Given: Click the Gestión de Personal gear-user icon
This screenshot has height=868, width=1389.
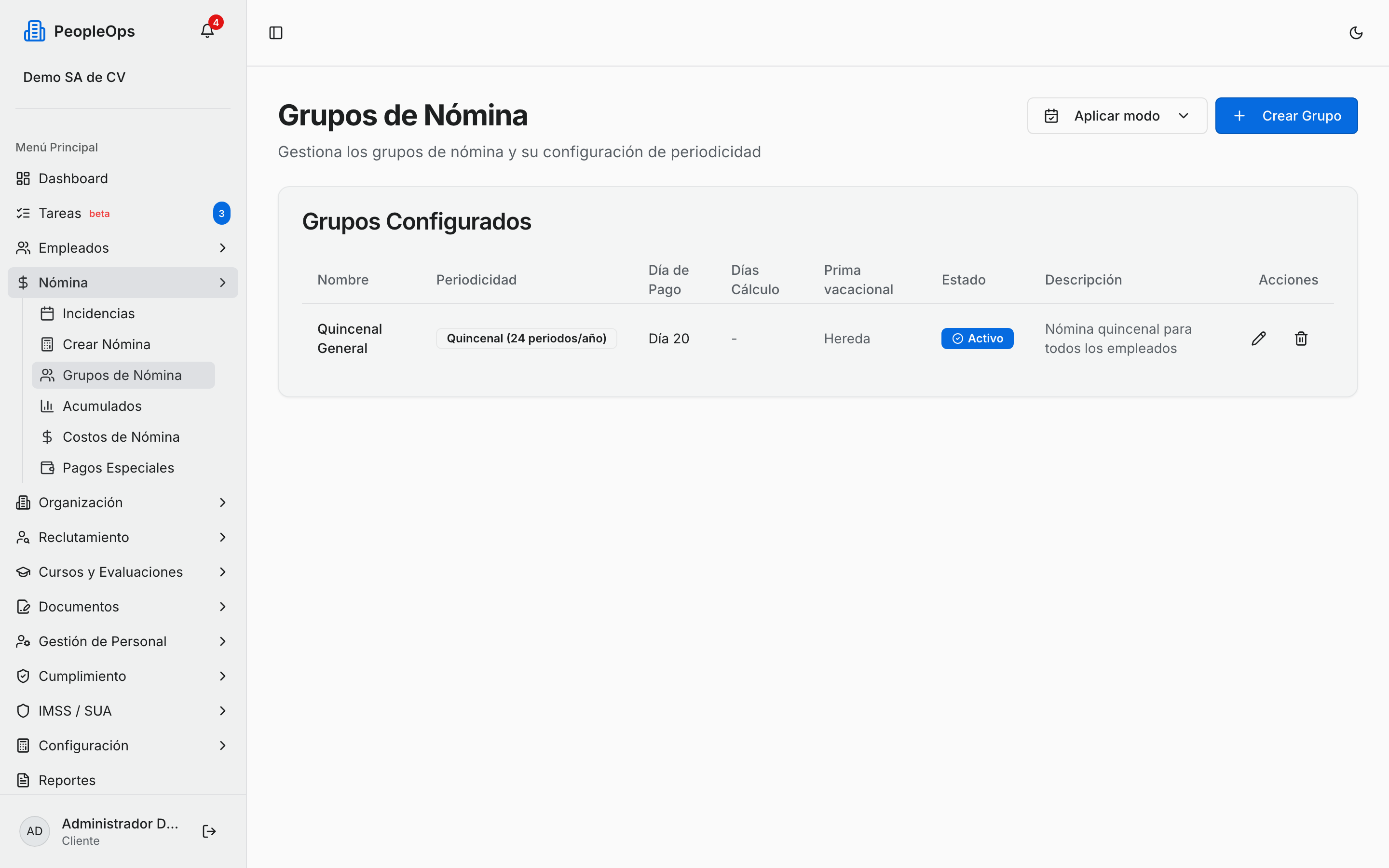Looking at the screenshot, I should (x=23, y=641).
